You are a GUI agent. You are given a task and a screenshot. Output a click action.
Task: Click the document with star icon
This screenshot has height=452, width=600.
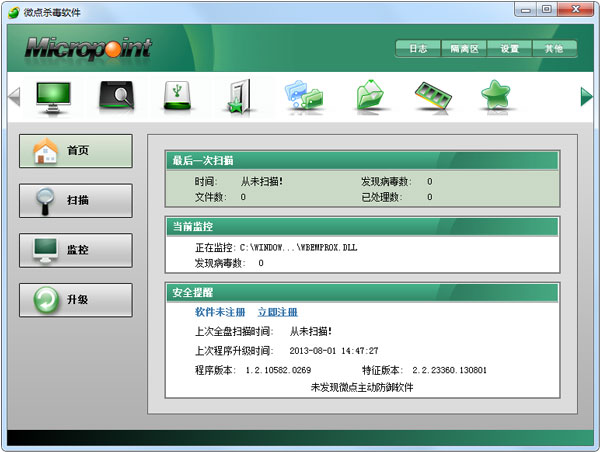(240, 96)
